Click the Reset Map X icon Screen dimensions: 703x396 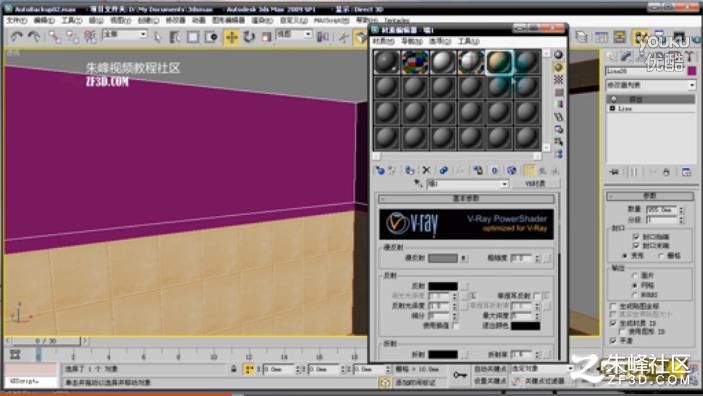click(426, 170)
